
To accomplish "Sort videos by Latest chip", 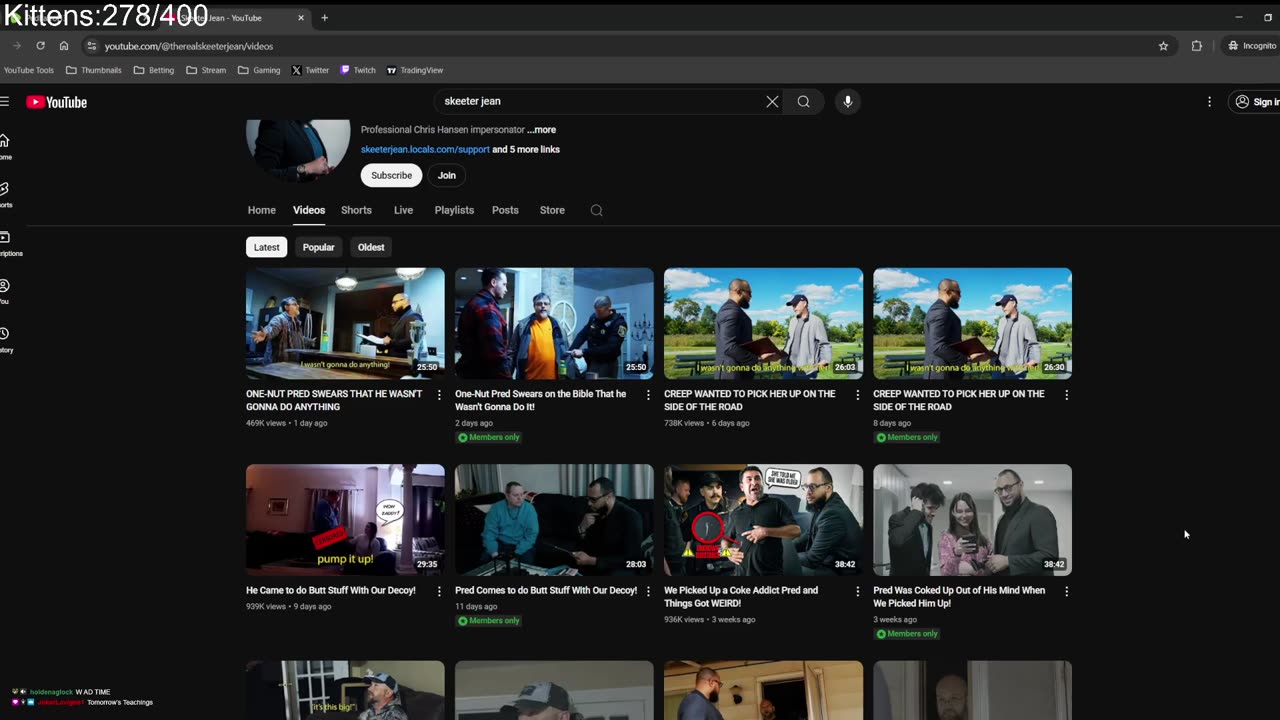I will pyautogui.click(x=267, y=247).
